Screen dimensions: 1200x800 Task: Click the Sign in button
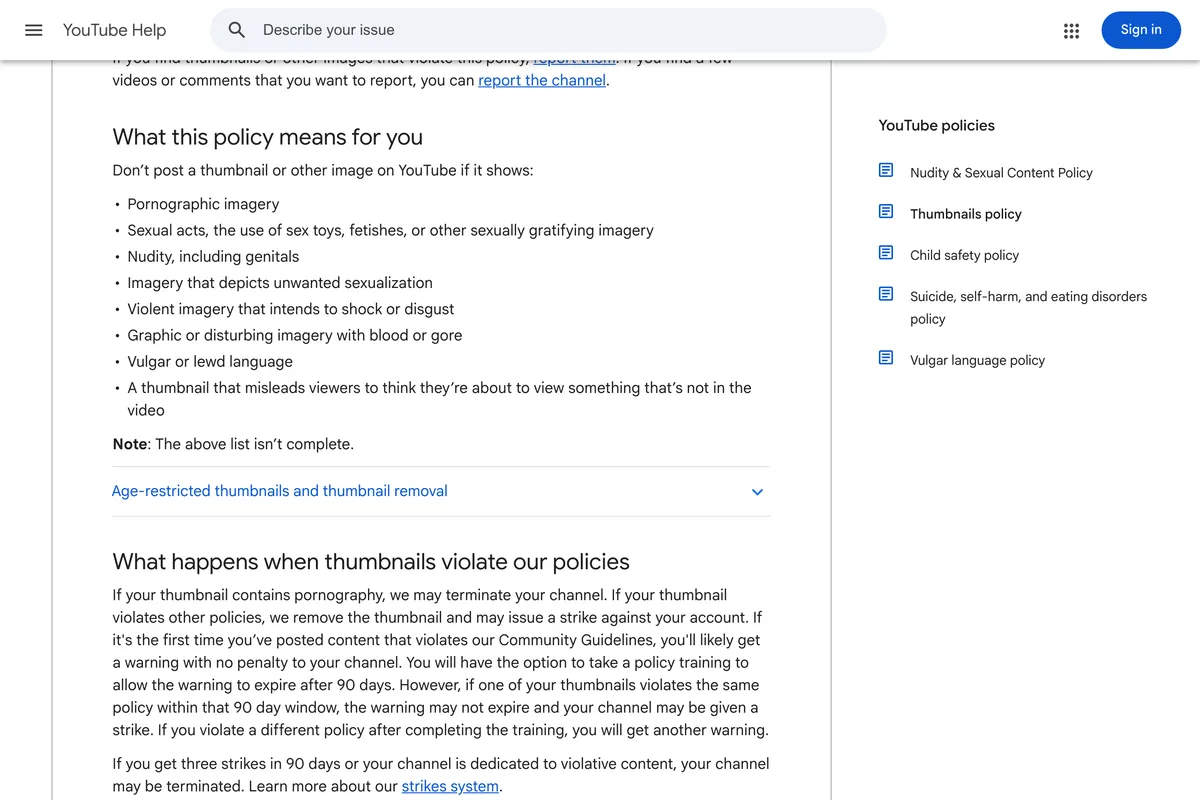1141,30
